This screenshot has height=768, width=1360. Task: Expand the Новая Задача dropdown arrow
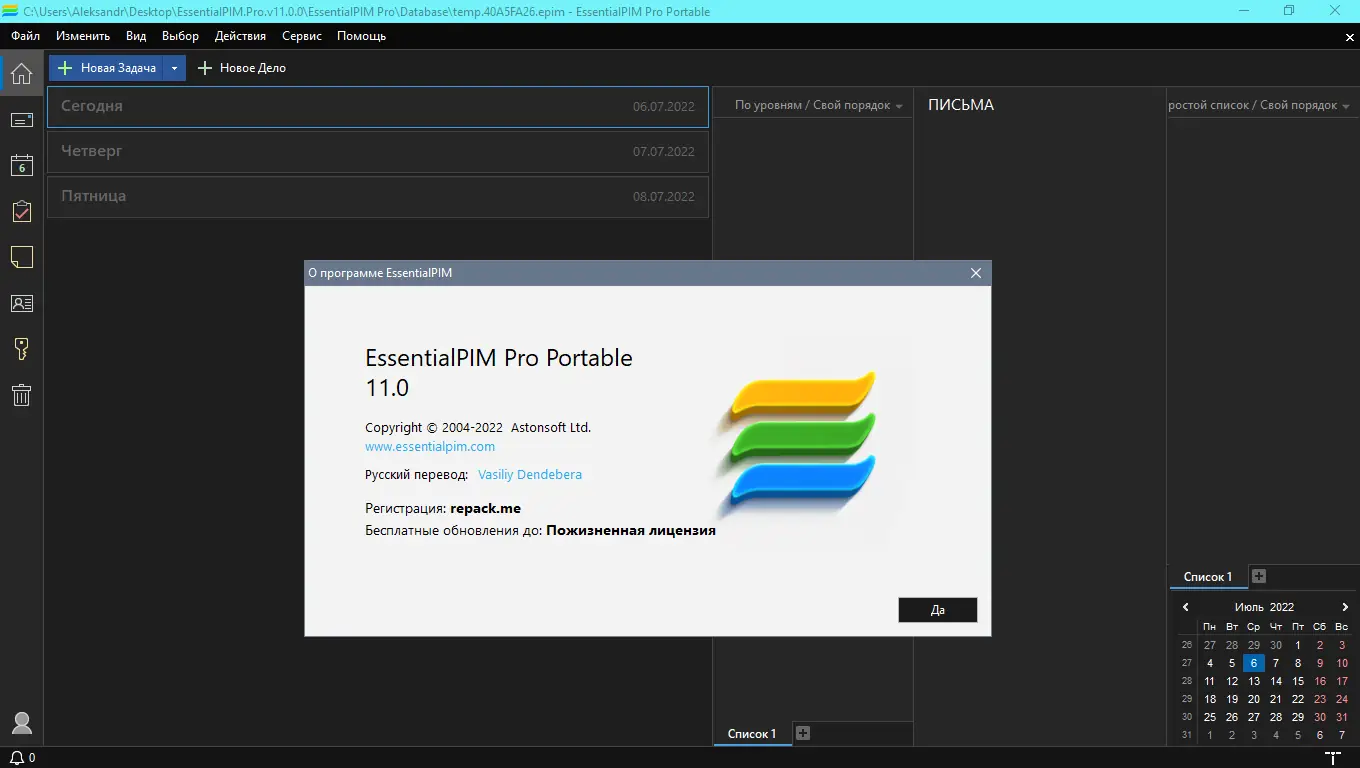(x=174, y=68)
